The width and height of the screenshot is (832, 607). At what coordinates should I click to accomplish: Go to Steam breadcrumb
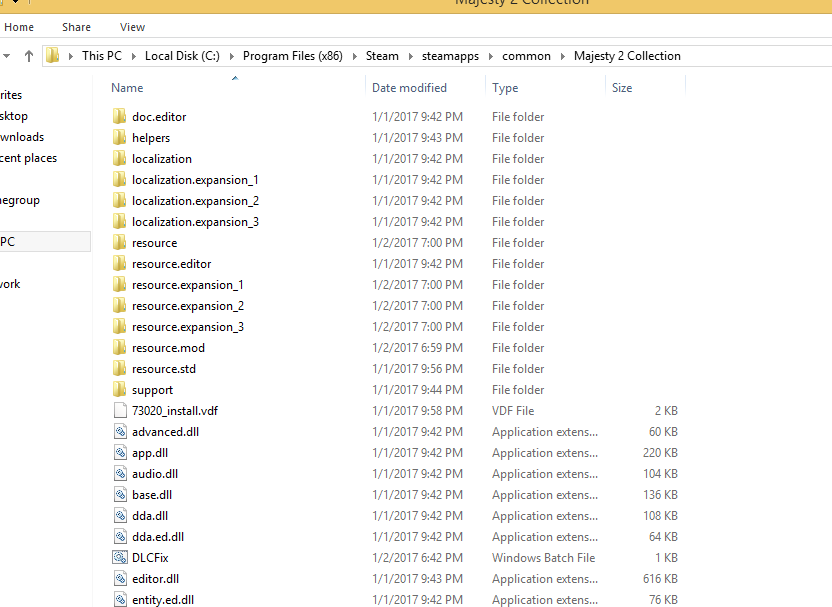(382, 56)
